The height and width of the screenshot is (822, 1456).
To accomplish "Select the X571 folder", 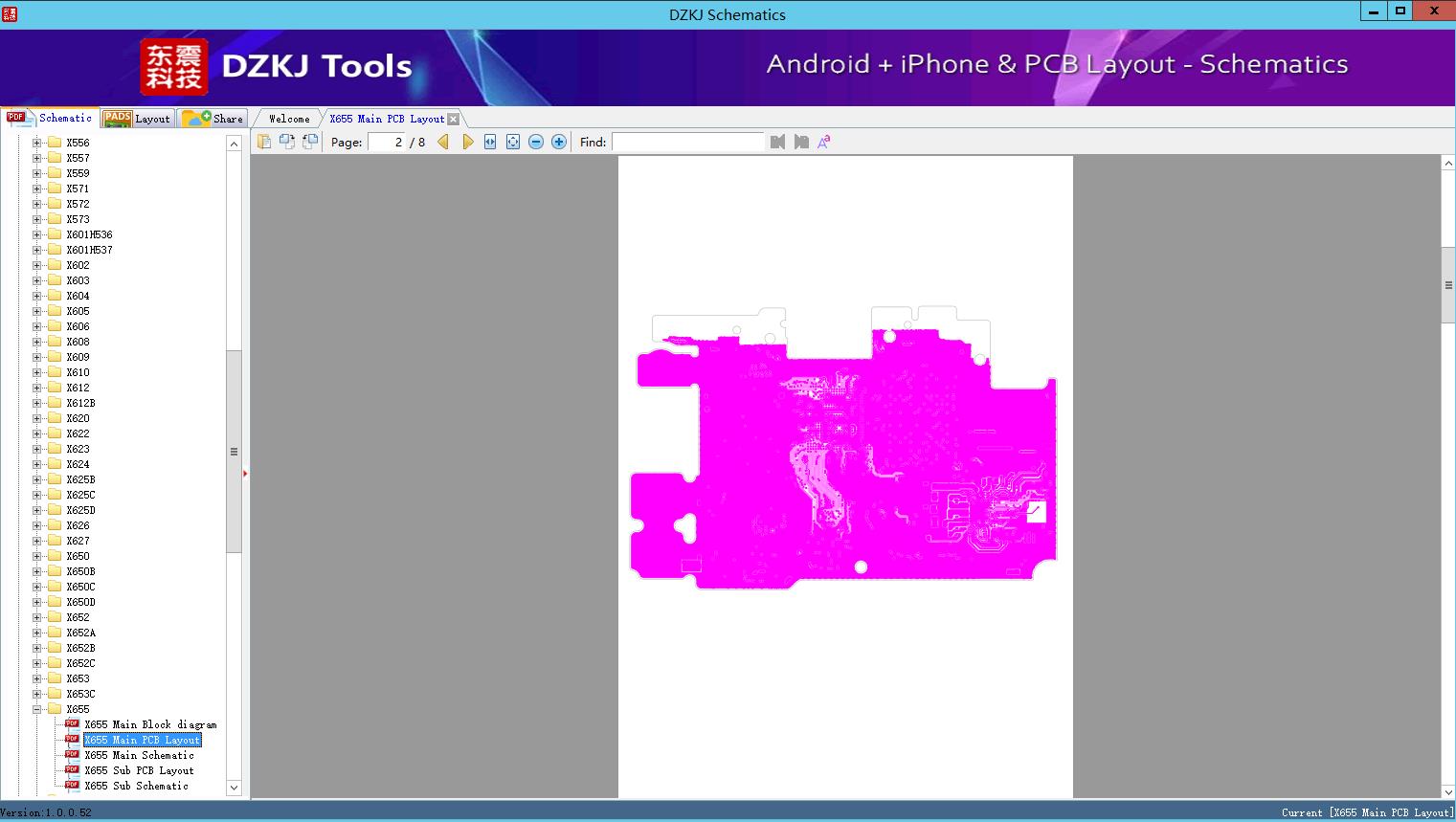I will [78, 189].
